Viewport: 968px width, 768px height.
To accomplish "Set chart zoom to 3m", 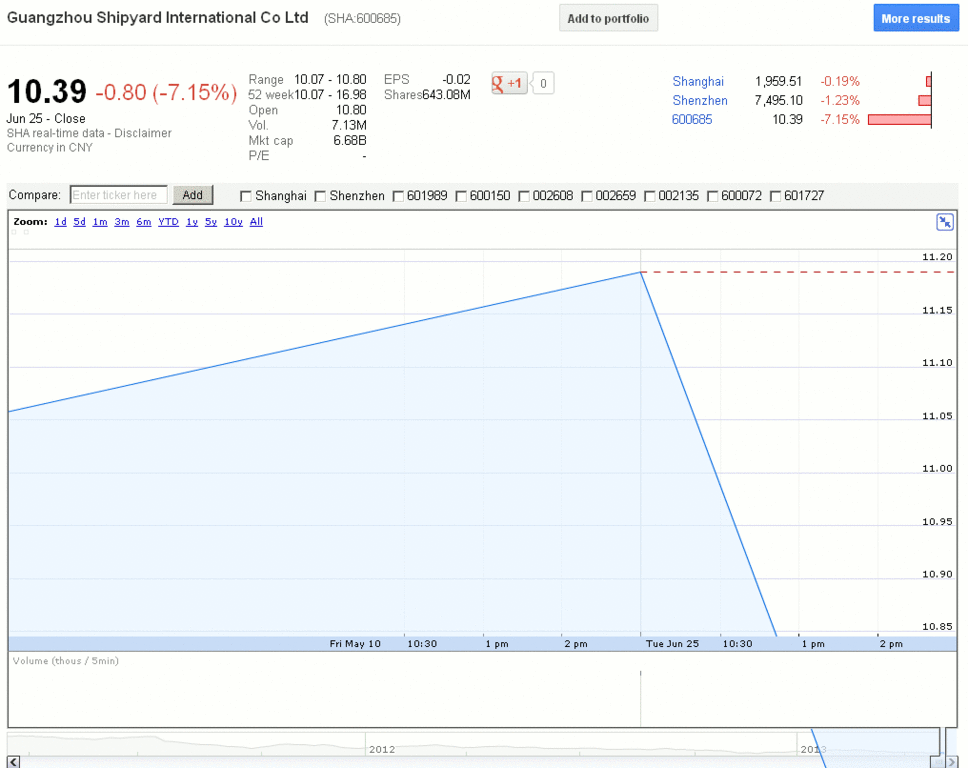I will 122,222.
